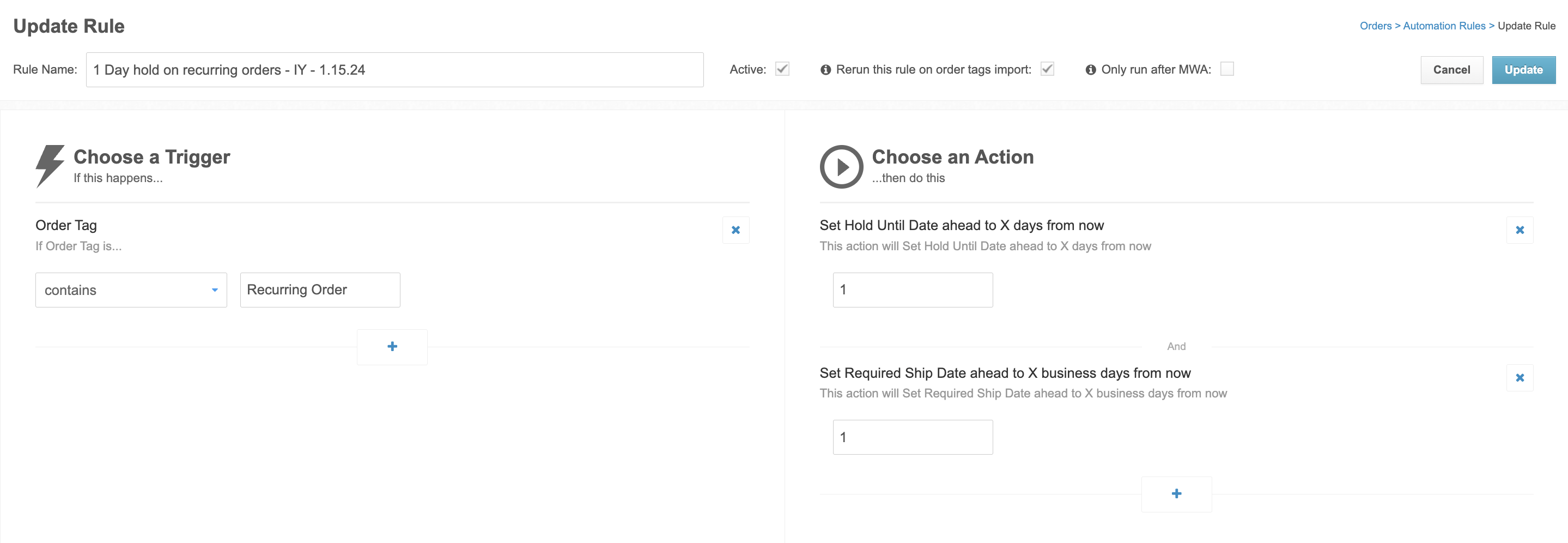Add another action with plus button
This screenshot has width=1568, height=543.
(1176, 493)
